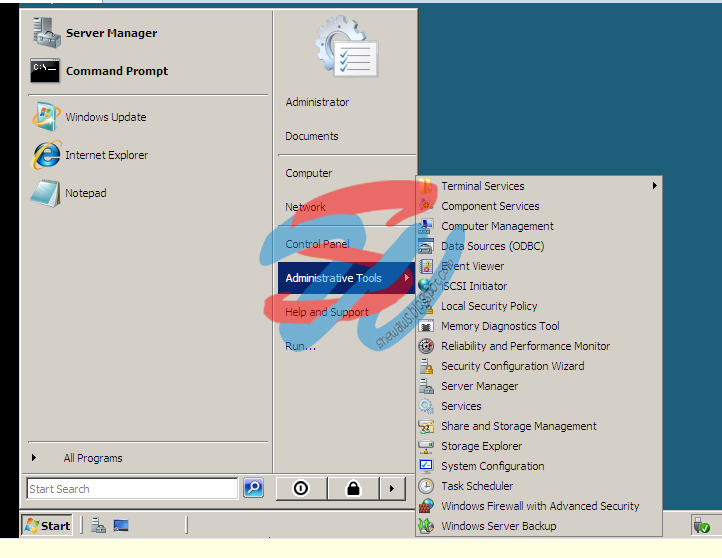Click Command Prompt label

point(117,71)
